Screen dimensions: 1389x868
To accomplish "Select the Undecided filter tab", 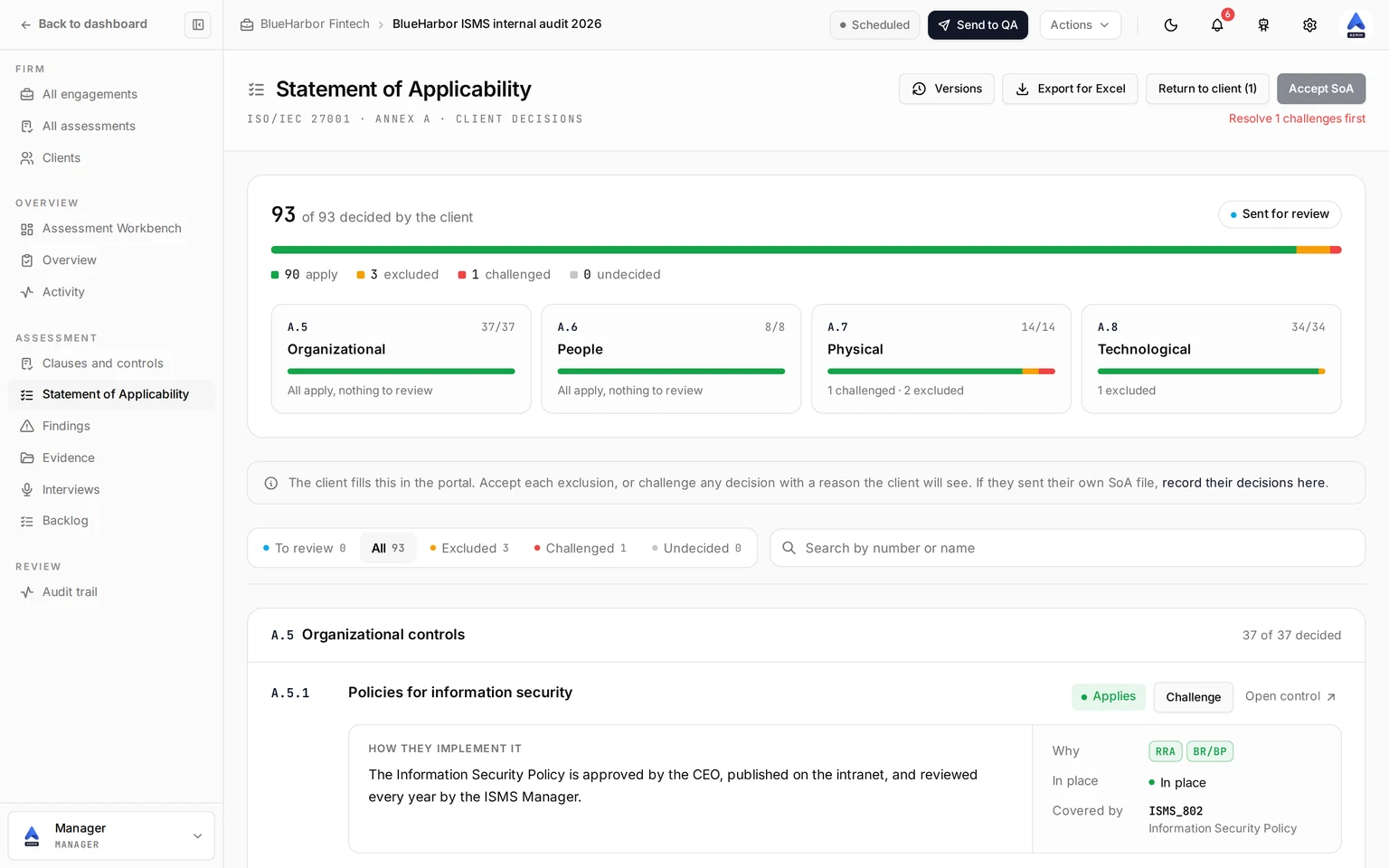I will 696,548.
